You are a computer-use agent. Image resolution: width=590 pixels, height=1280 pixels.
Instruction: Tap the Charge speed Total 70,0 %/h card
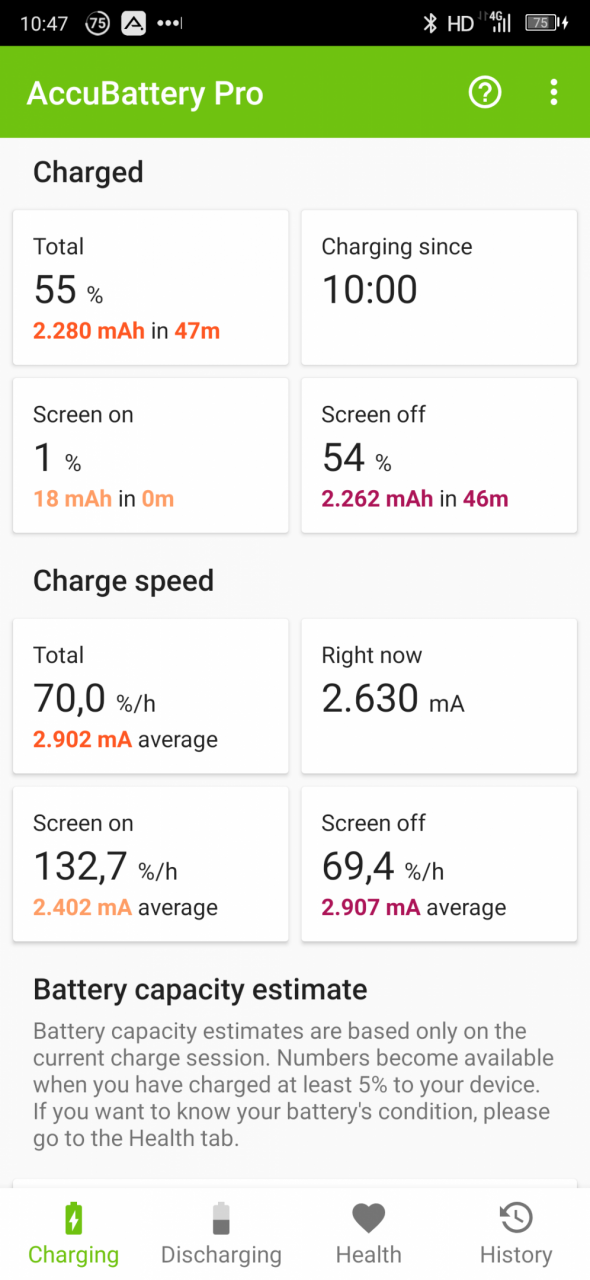tap(151, 696)
